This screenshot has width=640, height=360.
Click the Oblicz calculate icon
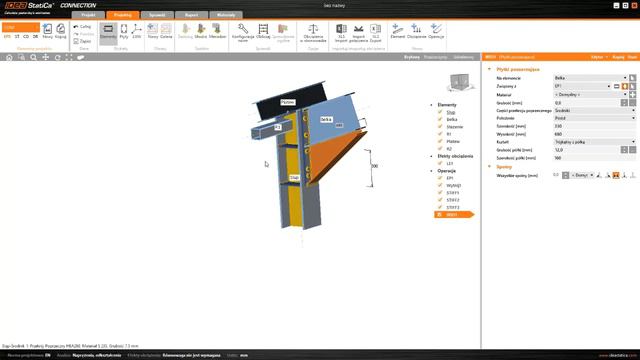click(x=263, y=31)
